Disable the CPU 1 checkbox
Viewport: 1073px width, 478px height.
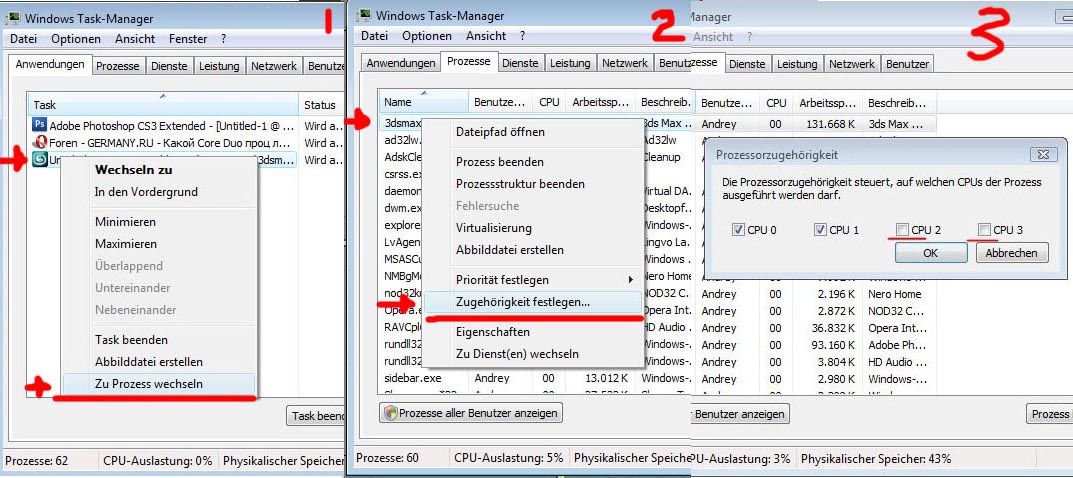pyautogui.click(x=820, y=230)
